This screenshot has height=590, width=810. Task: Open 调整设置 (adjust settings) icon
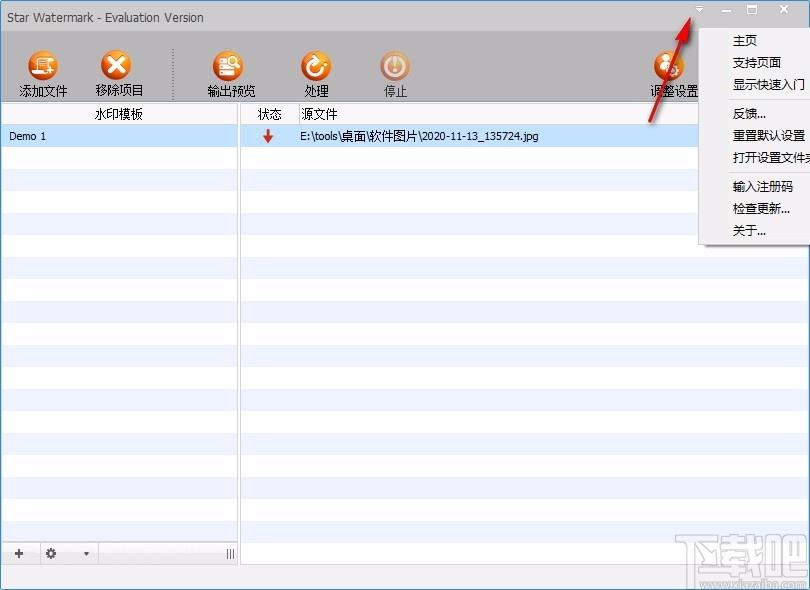(x=668, y=66)
